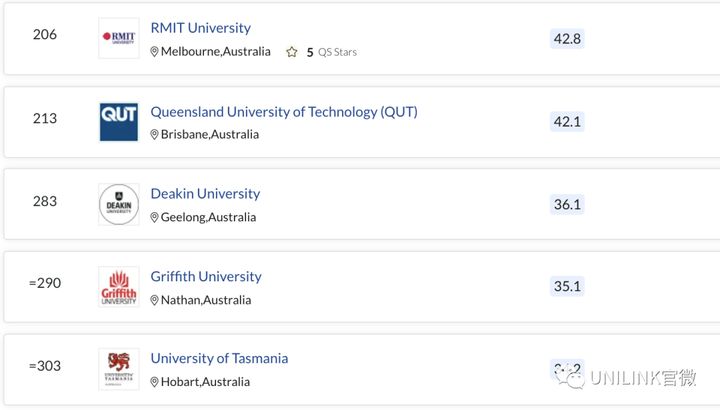Open the Deakin University link
The width and height of the screenshot is (720, 410).
pos(205,194)
